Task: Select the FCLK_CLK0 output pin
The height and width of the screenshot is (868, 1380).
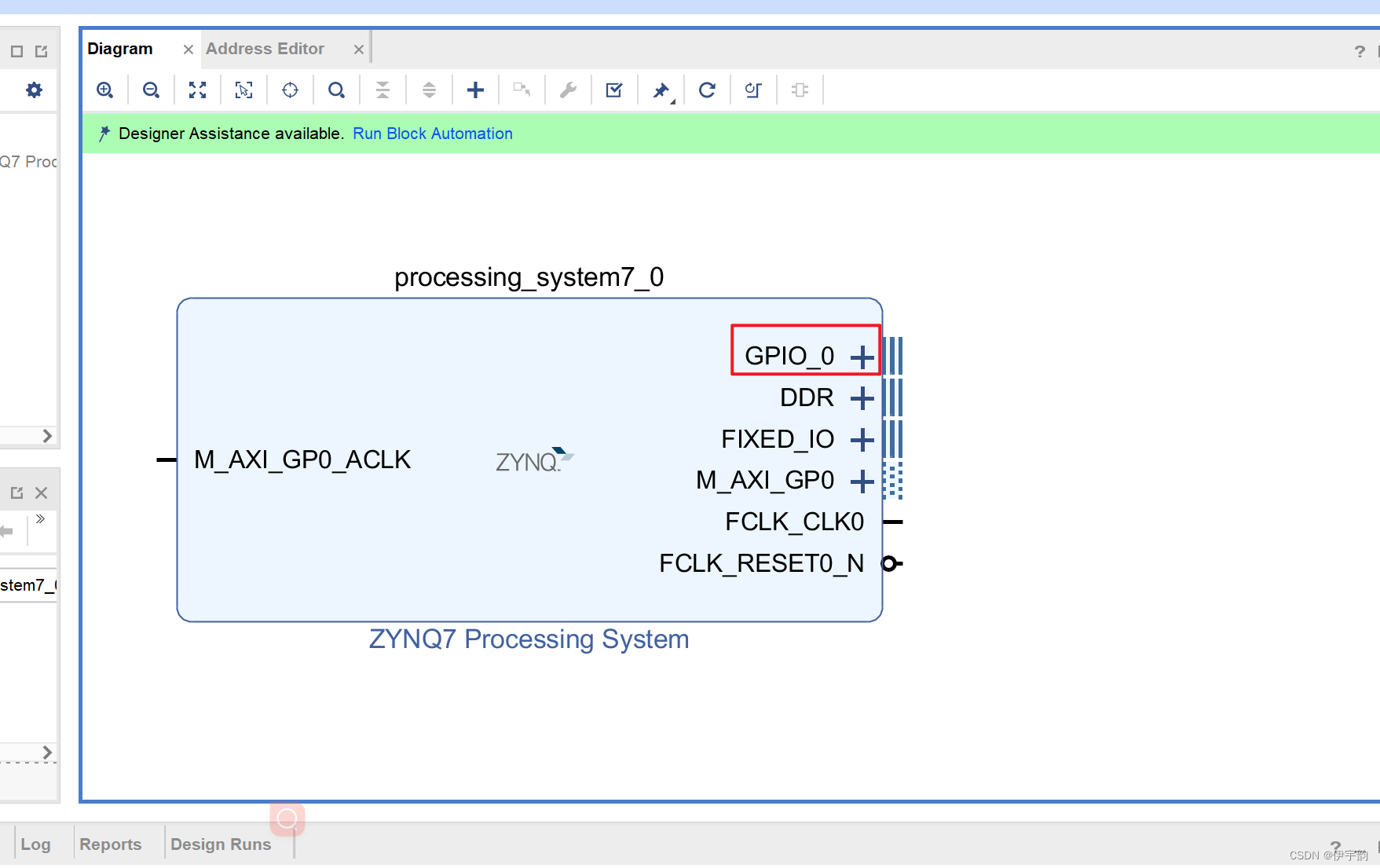Action: [x=794, y=522]
